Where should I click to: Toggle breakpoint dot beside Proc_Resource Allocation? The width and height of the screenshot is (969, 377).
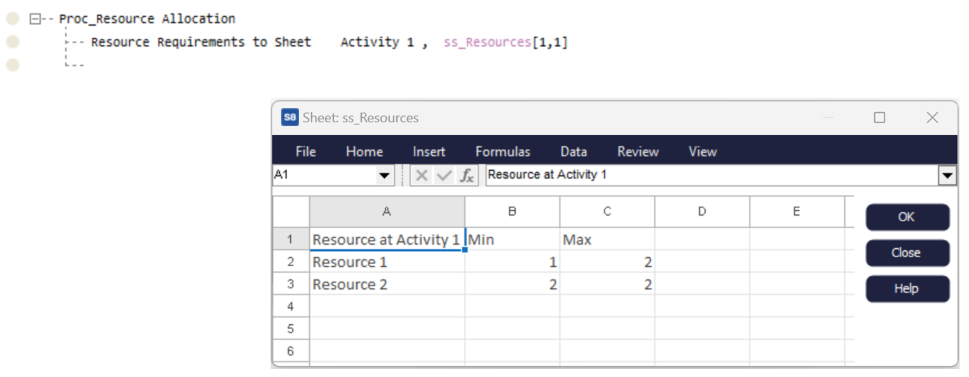[12, 19]
